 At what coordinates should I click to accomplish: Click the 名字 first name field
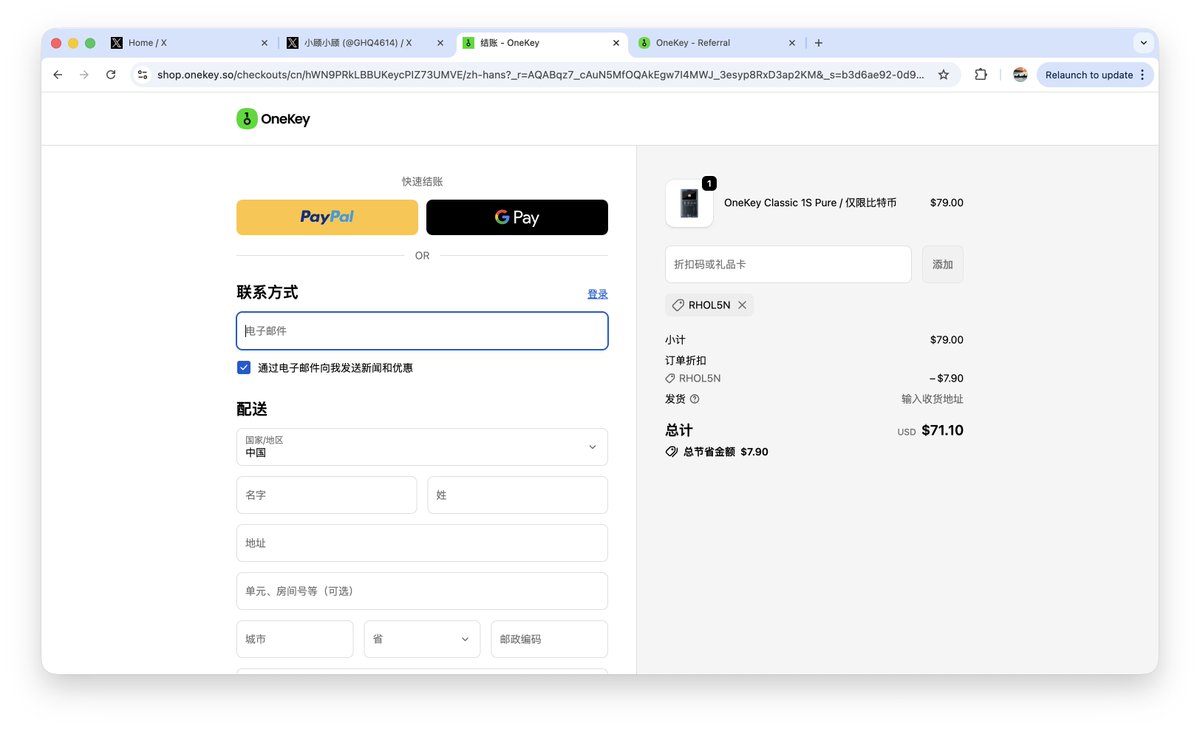(x=327, y=495)
